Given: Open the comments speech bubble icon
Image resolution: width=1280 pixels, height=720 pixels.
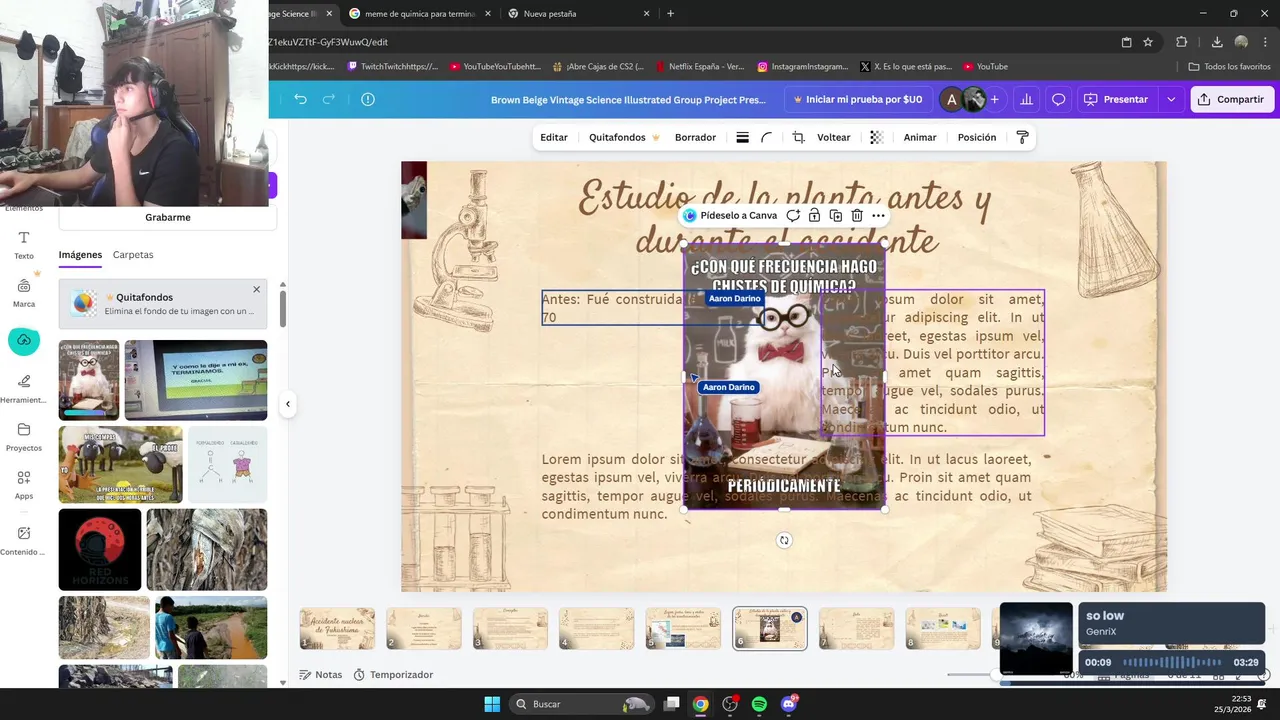Looking at the screenshot, I should tap(1058, 99).
